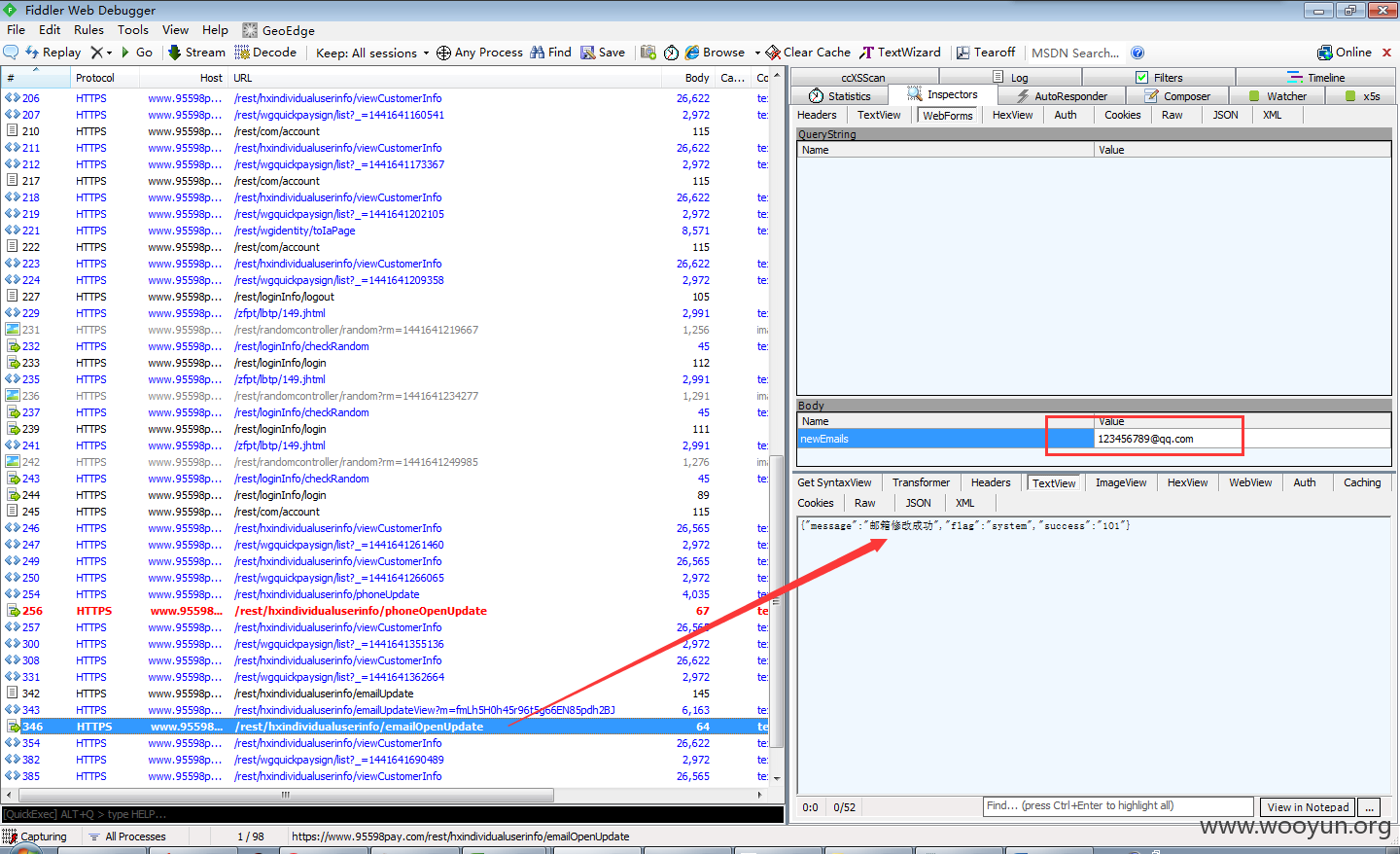Click the Online network status indicator
The width and height of the screenshot is (1400, 854).
1345,53
